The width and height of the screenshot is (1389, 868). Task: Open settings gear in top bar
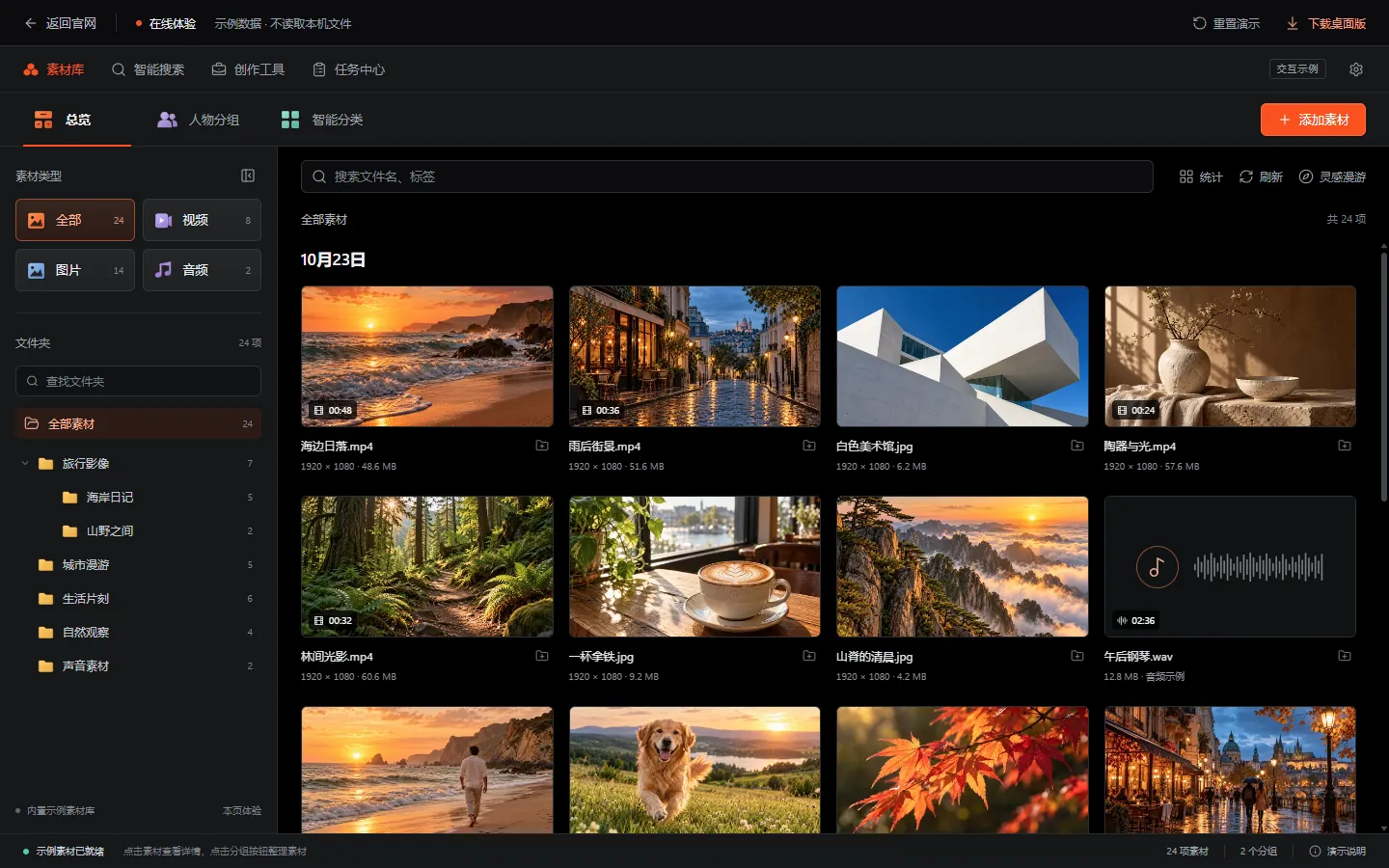pos(1356,69)
